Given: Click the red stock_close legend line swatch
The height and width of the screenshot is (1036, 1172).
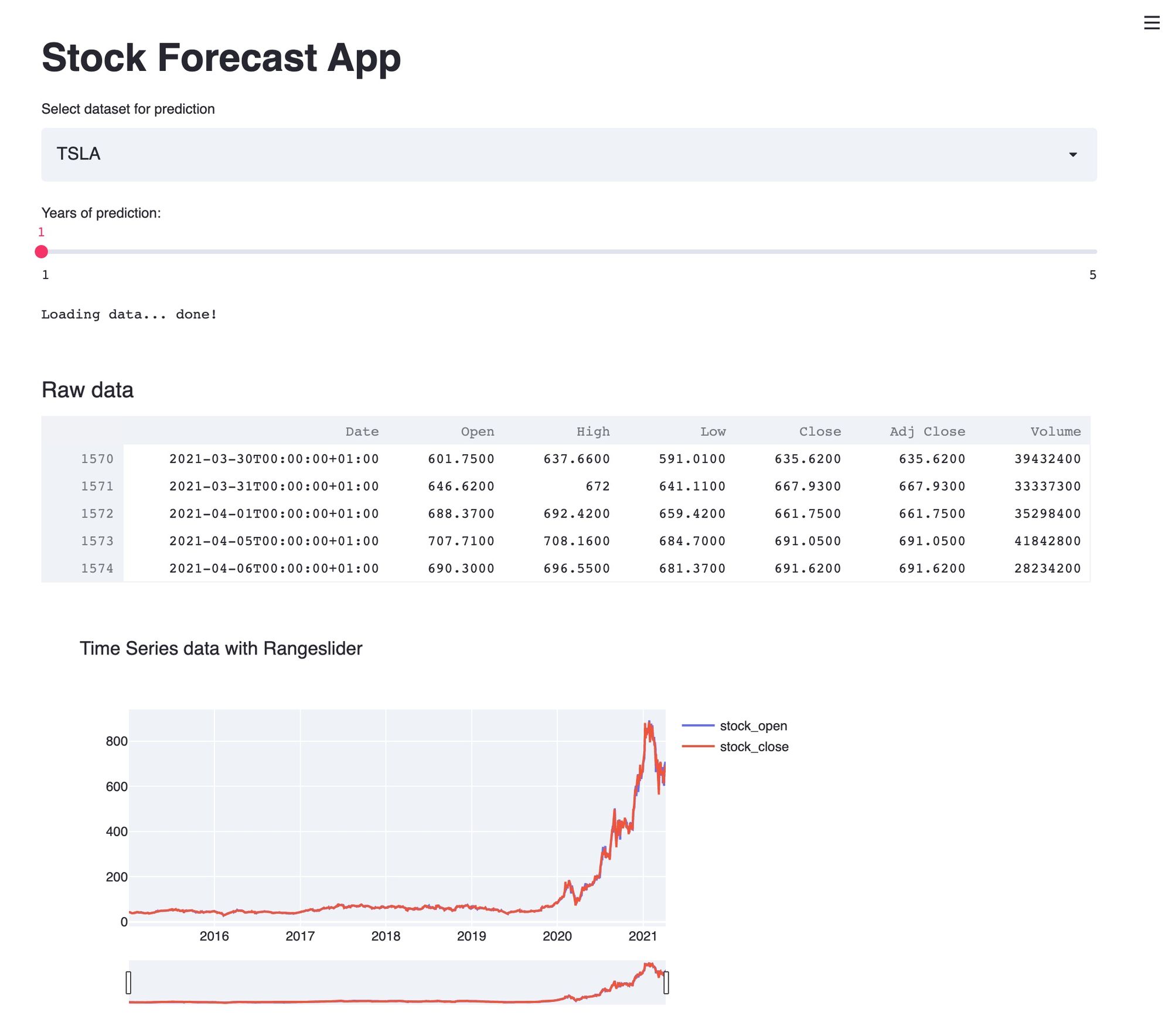Looking at the screenshot, I should point(698,747).
